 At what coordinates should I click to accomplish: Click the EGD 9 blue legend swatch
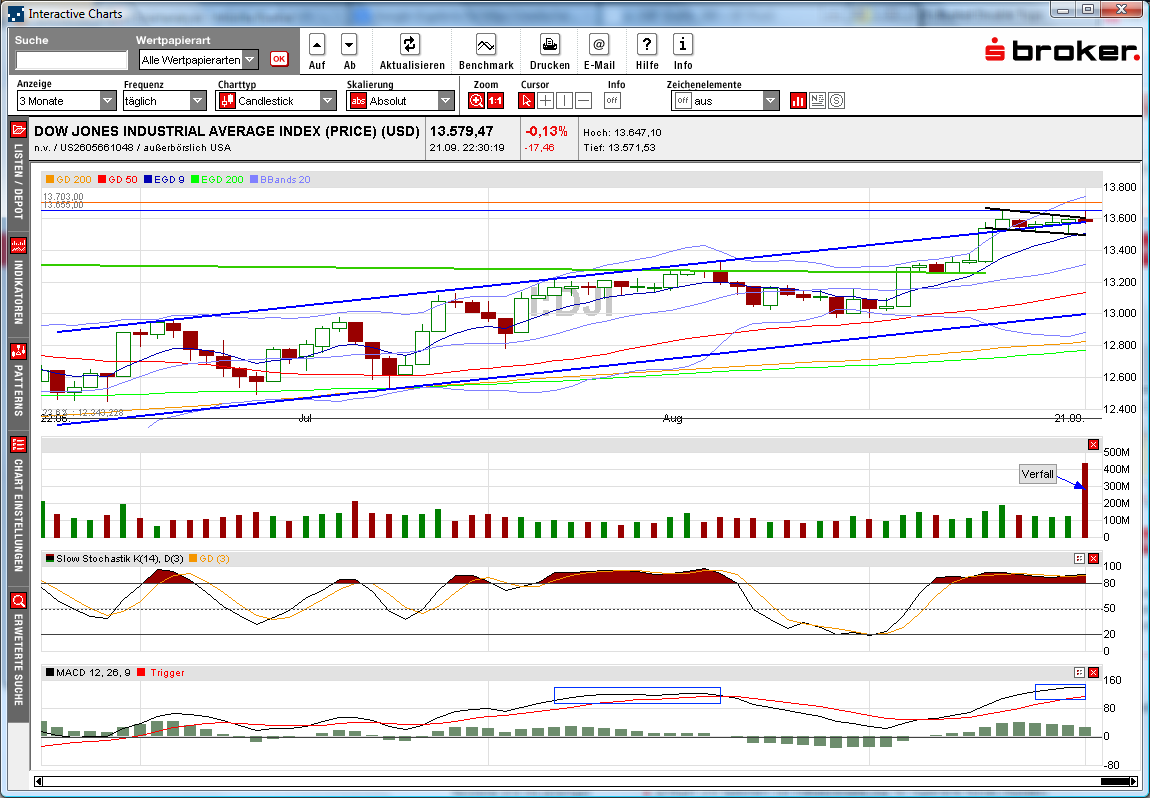pos(147,179)
